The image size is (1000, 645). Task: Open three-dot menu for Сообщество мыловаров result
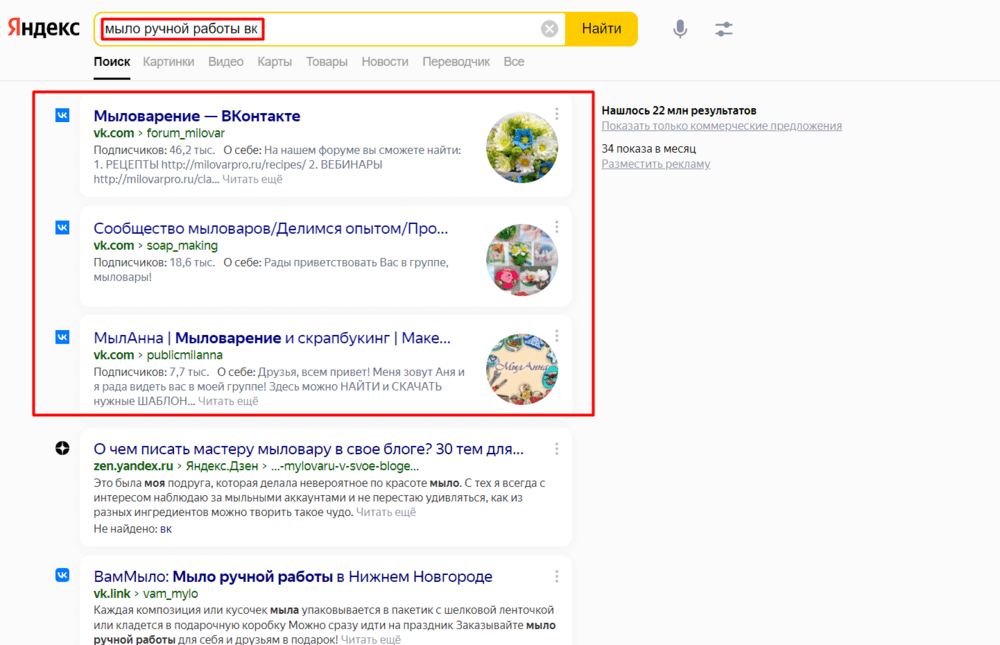tap(557, 226)
